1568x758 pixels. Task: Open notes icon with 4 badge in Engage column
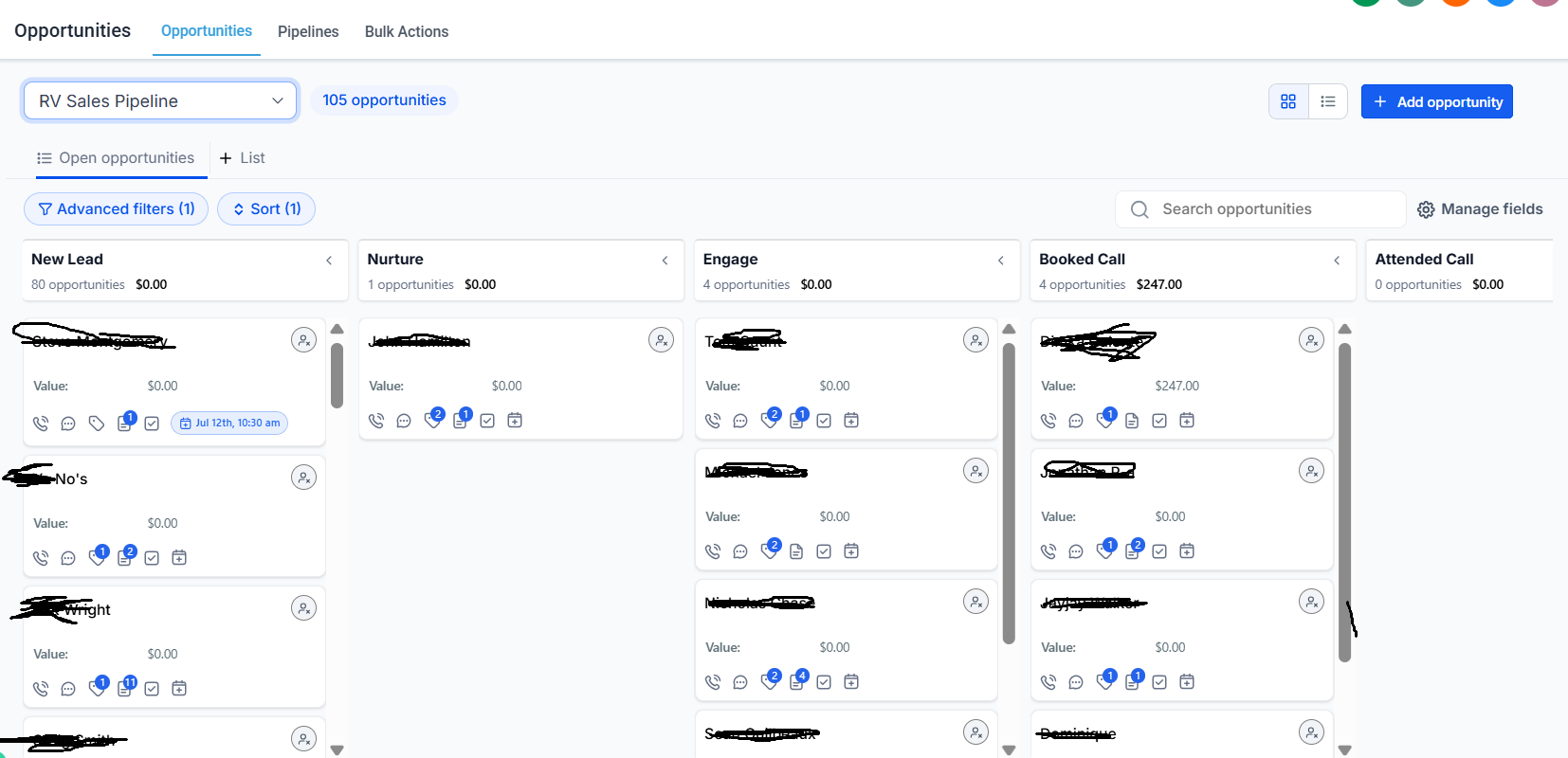(x=798, y=680)
